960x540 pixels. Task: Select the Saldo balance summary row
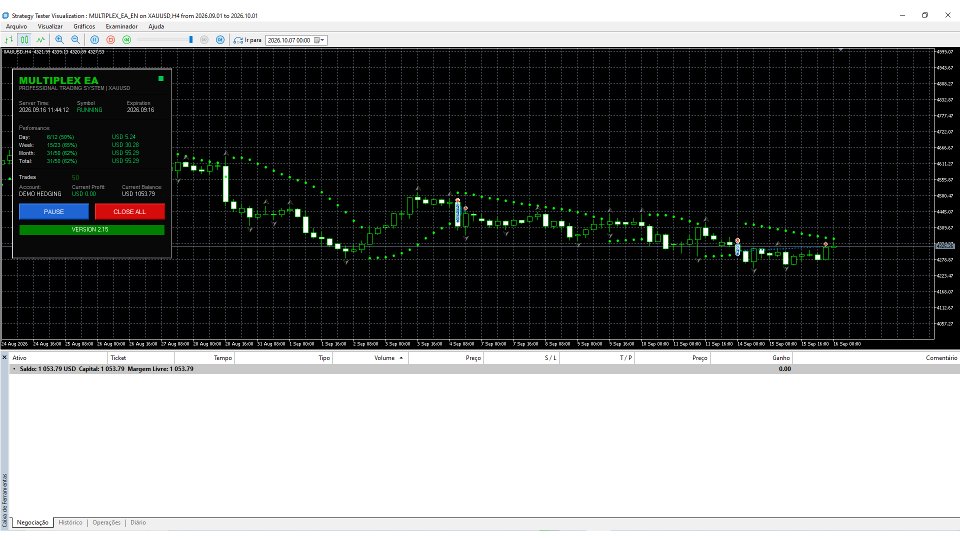pos(484,369)
